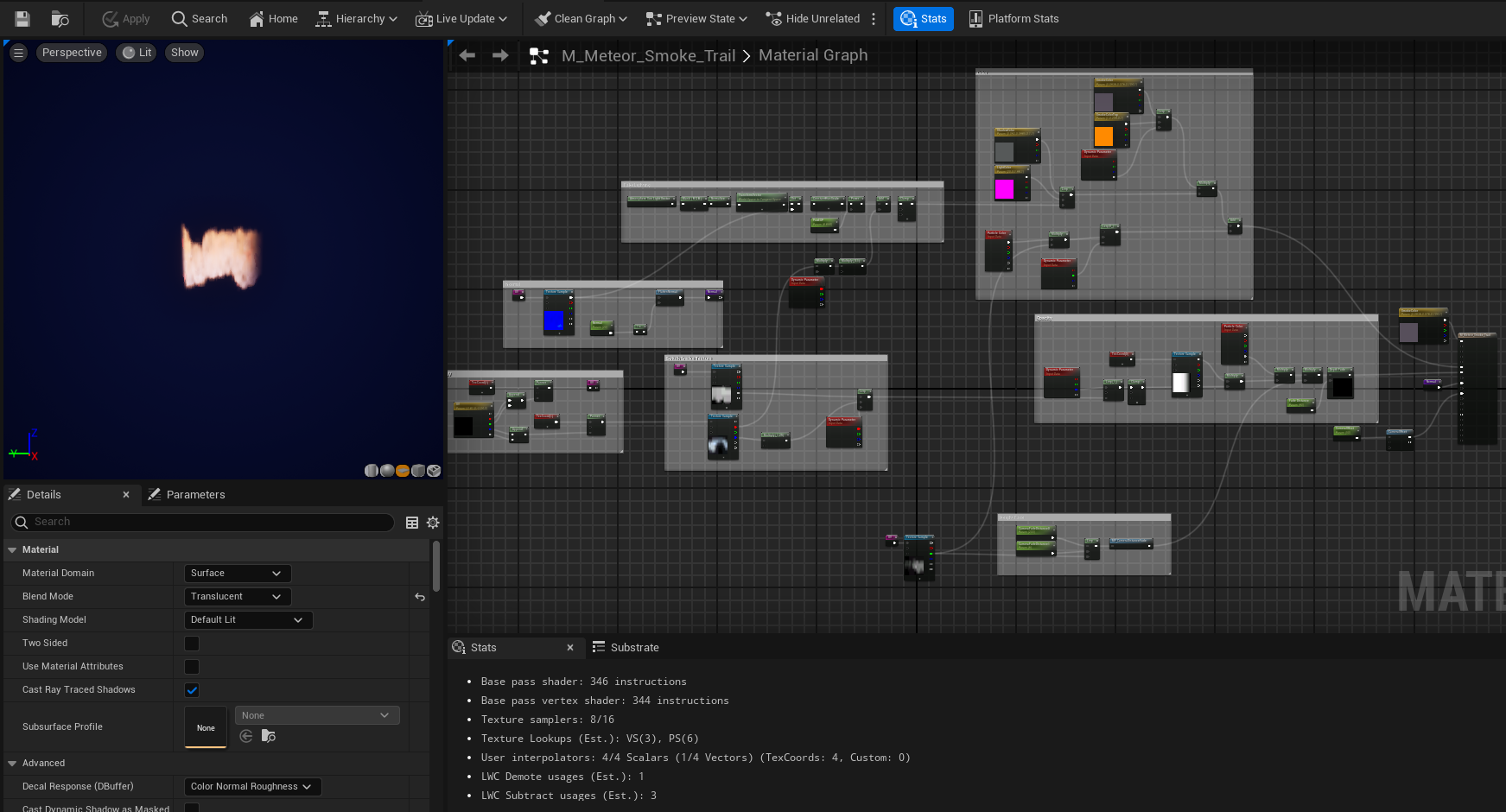Enable the Two Sided checkbox

192,644
